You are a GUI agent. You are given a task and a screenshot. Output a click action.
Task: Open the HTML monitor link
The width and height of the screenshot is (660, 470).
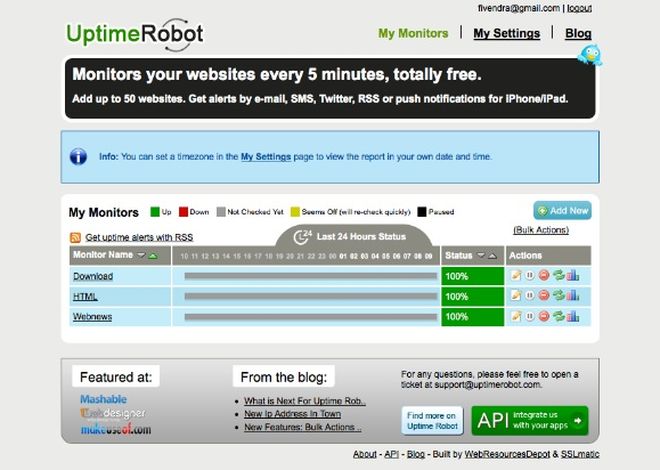pyautogui.click(x=85, y=296)
